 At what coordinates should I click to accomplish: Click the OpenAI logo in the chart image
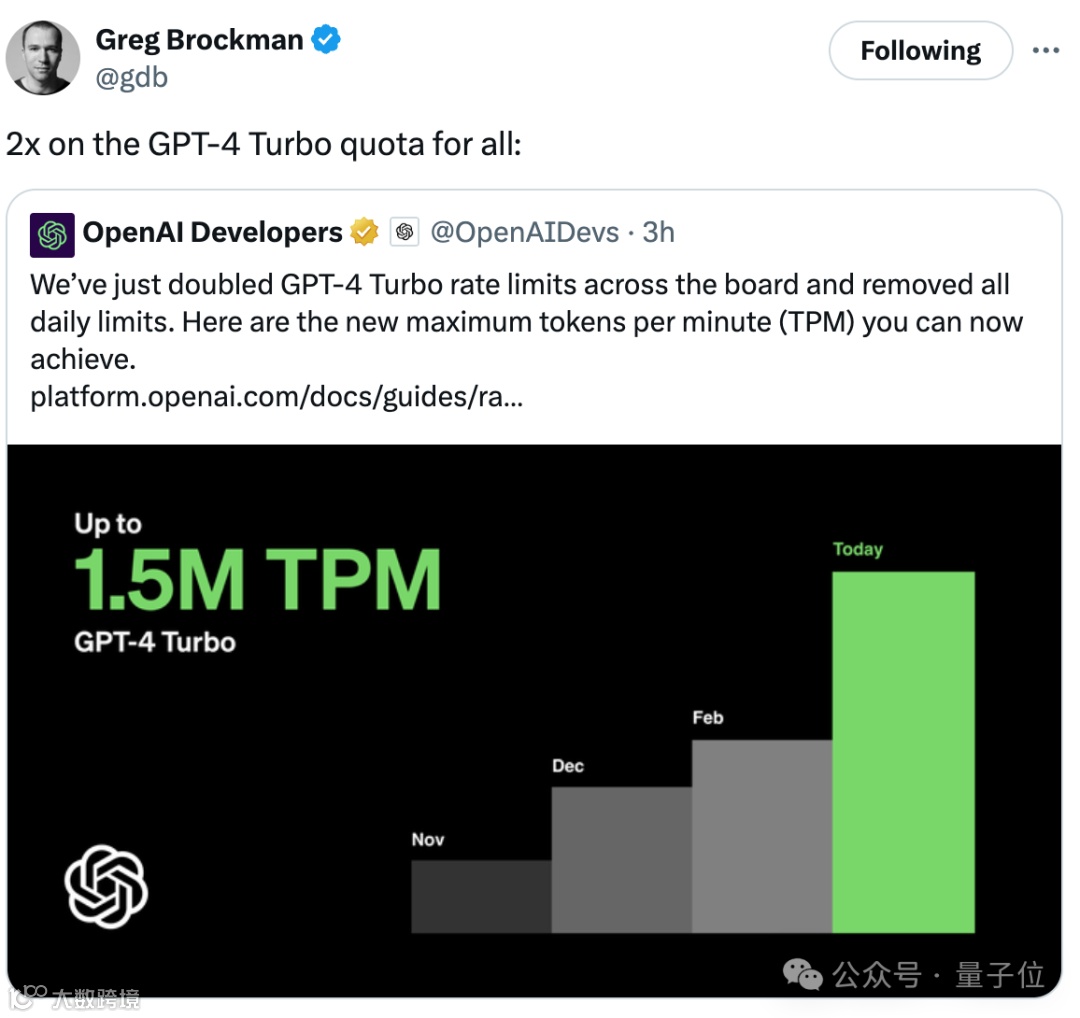(x=106, y=886)
